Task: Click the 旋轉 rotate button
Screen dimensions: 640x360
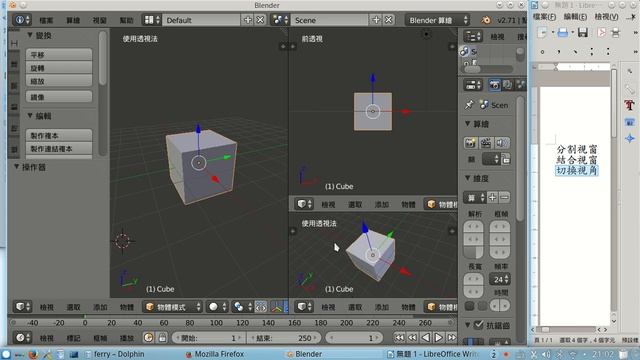Action: (x=59, y=68)
